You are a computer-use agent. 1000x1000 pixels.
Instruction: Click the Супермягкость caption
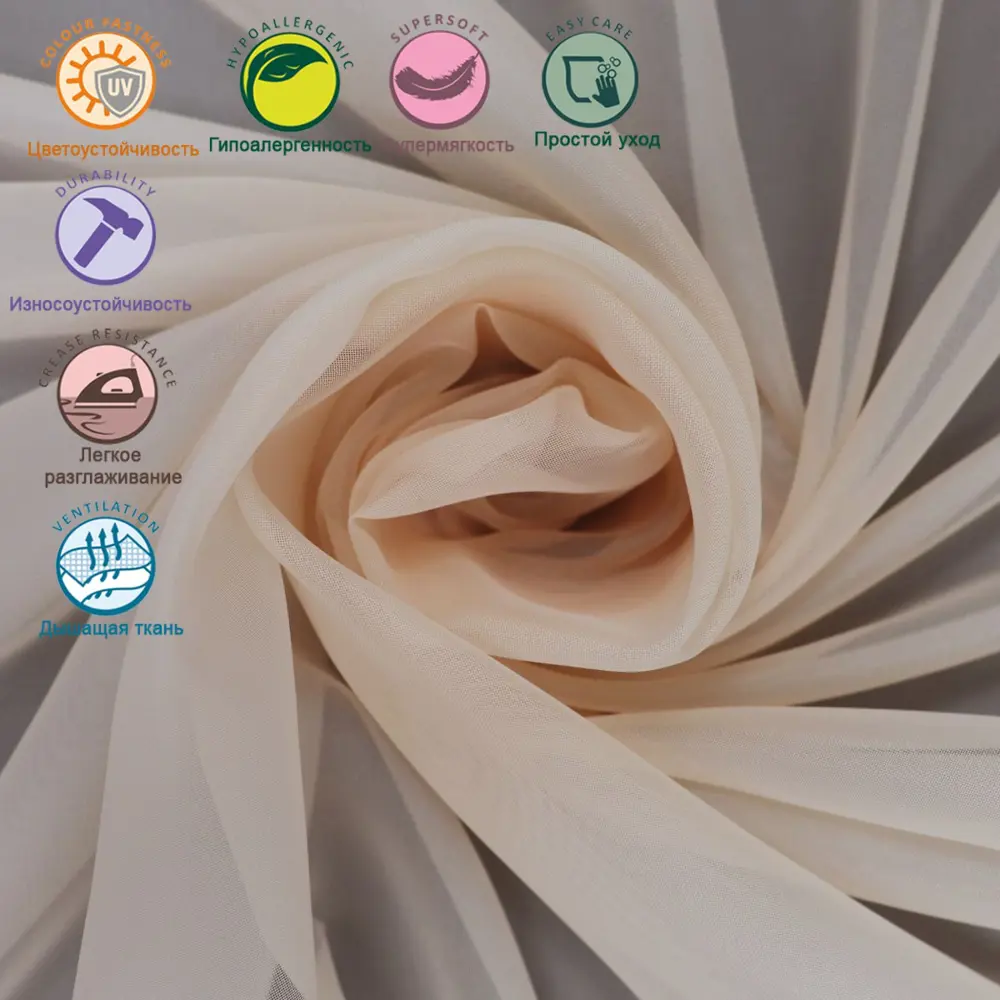pos(448,146)
